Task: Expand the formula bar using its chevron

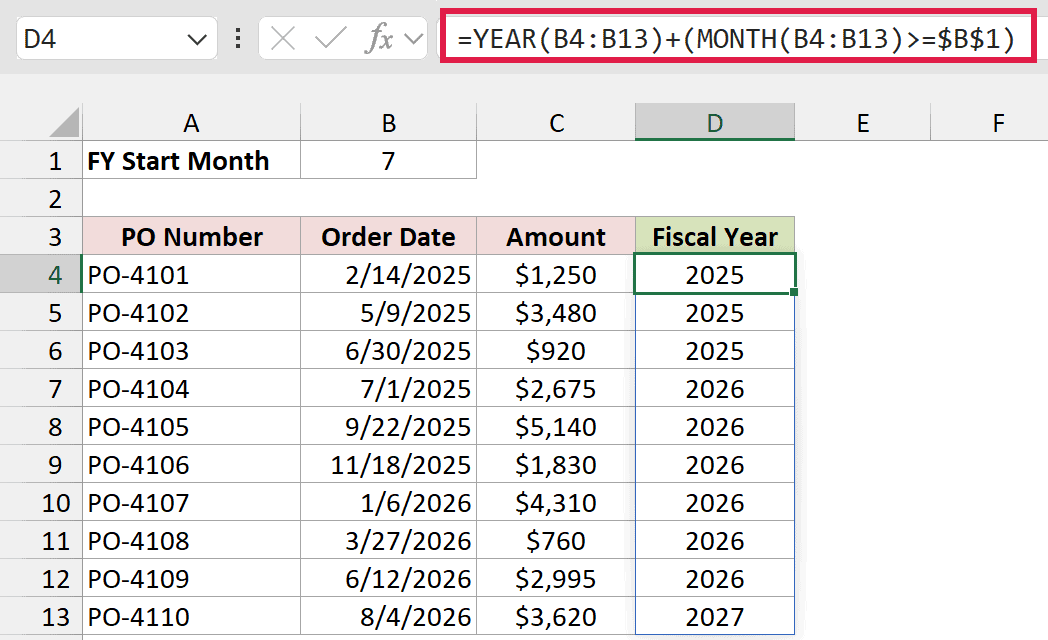Action: coord(414,39)
